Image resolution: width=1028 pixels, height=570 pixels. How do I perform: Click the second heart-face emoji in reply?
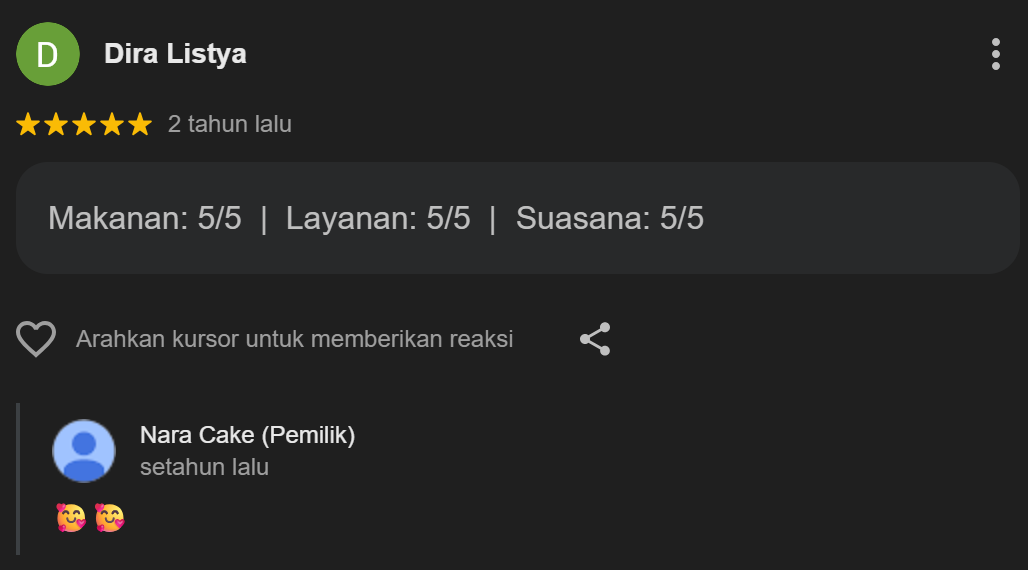point(109,518)
